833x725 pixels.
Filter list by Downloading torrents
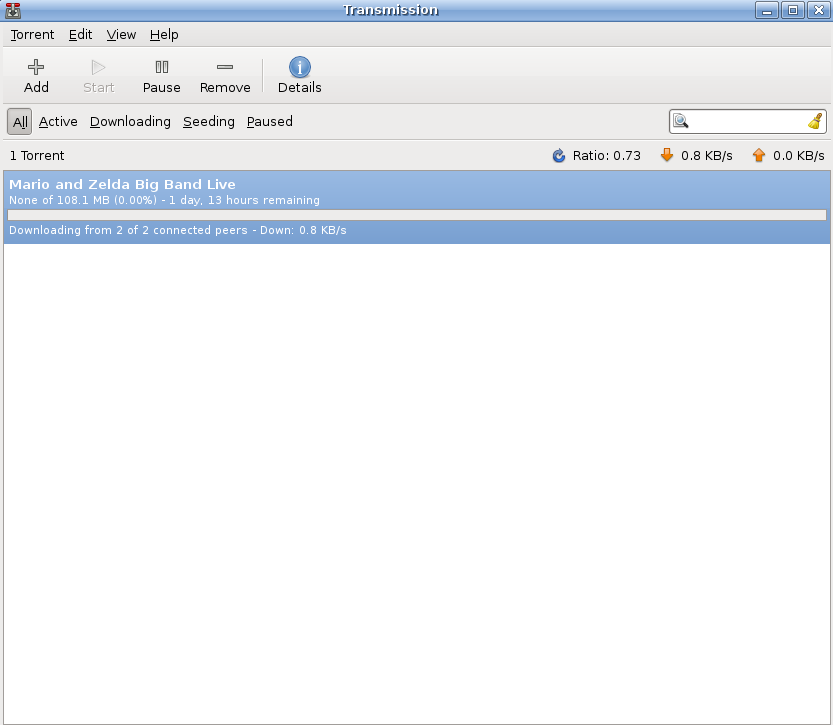click(x=130, y=122)
